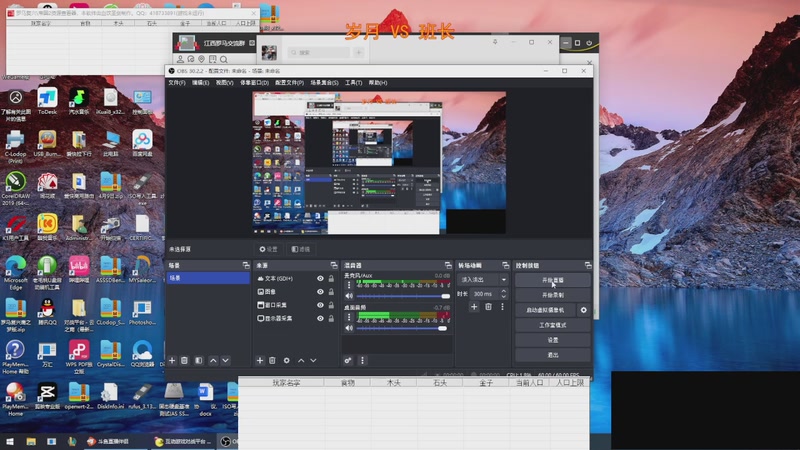Open the Windows Start menu

coord(10,441)
